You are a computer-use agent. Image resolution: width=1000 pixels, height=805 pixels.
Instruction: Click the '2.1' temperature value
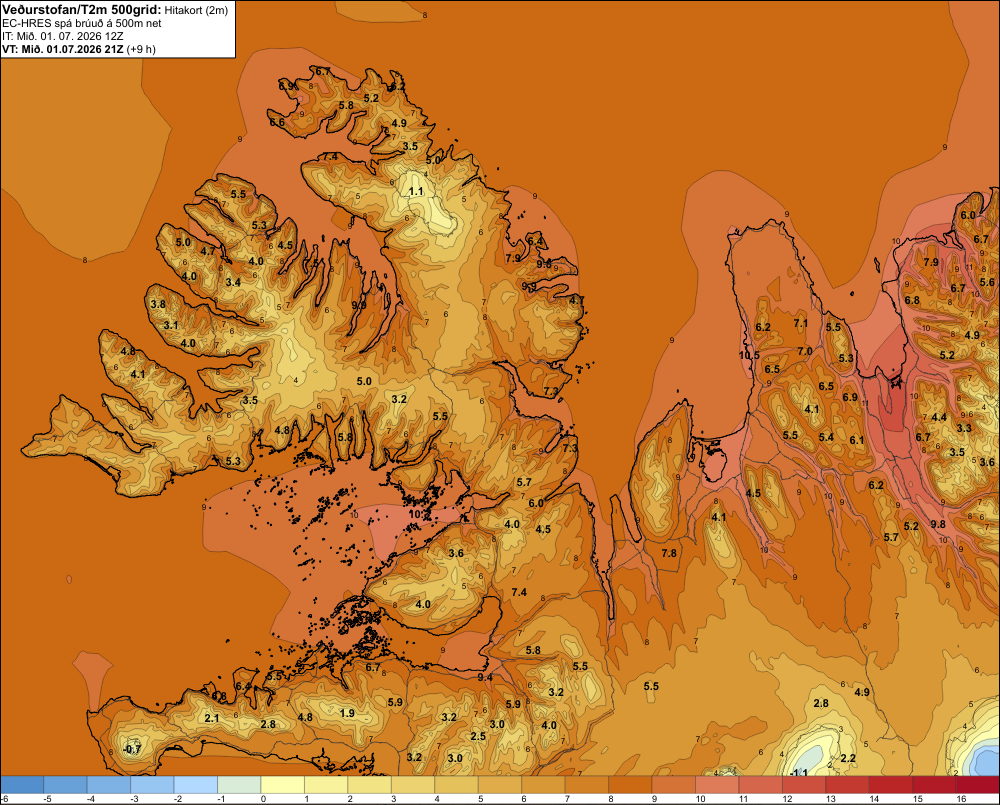[212, 718]
